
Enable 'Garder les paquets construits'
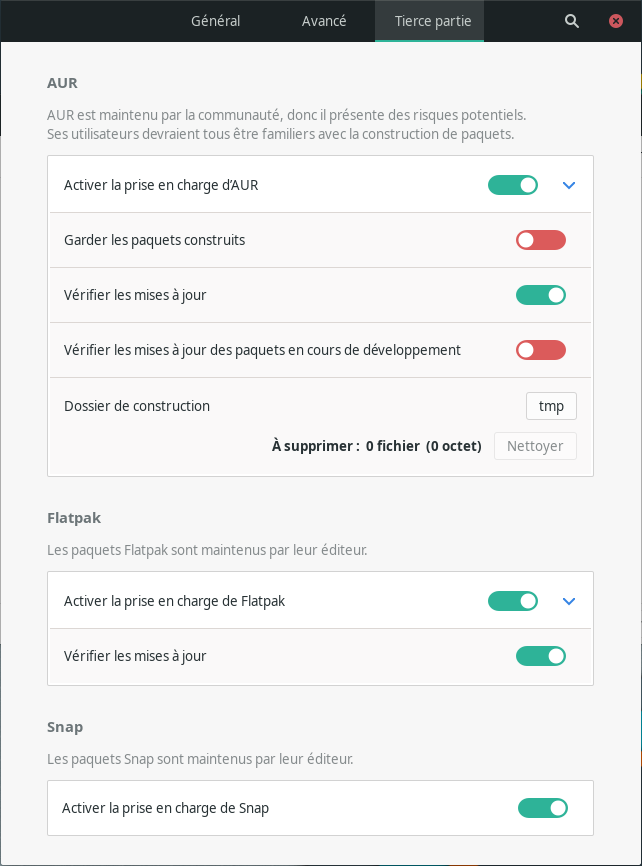[x=540, y=239]
